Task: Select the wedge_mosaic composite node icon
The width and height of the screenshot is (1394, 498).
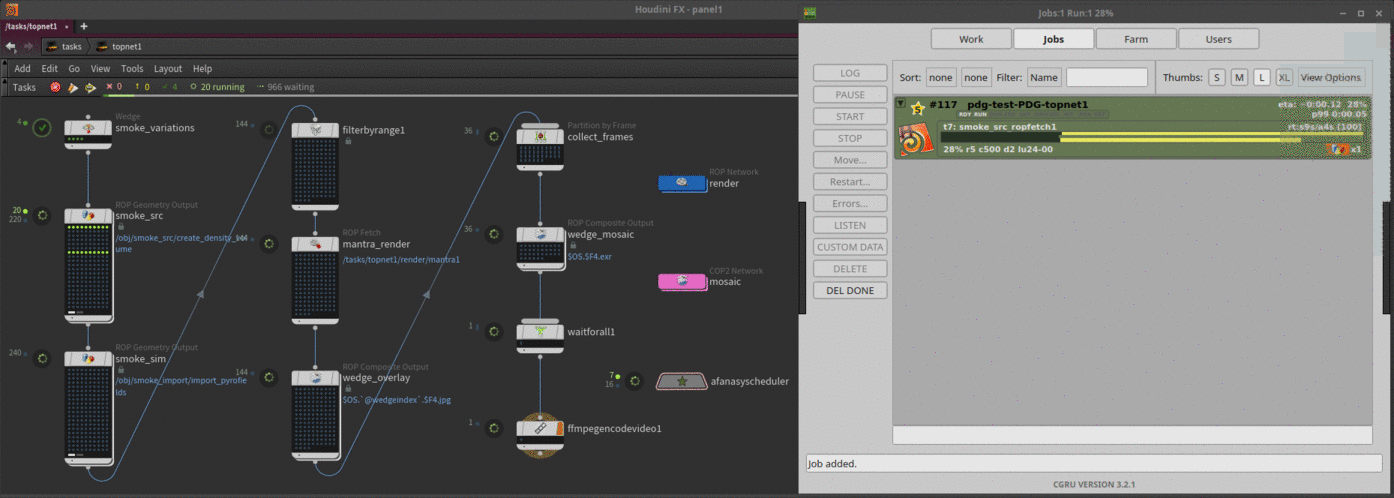Action: click(541, 234)
